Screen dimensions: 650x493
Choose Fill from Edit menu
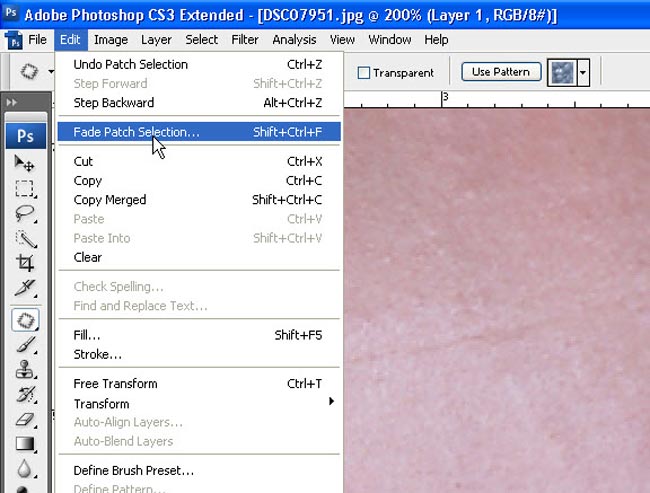pyautogui.click(x=199, y=335)
